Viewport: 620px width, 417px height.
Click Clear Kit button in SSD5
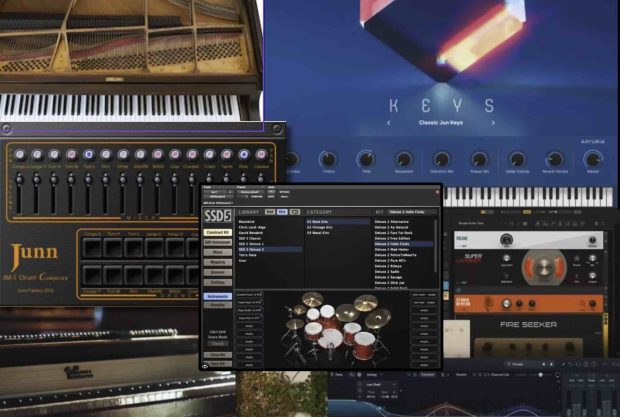pos(217,355)
